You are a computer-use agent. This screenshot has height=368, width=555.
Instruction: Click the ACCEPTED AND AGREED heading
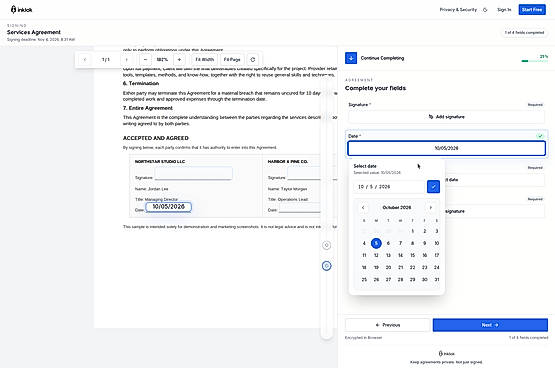tap(156, 138)
